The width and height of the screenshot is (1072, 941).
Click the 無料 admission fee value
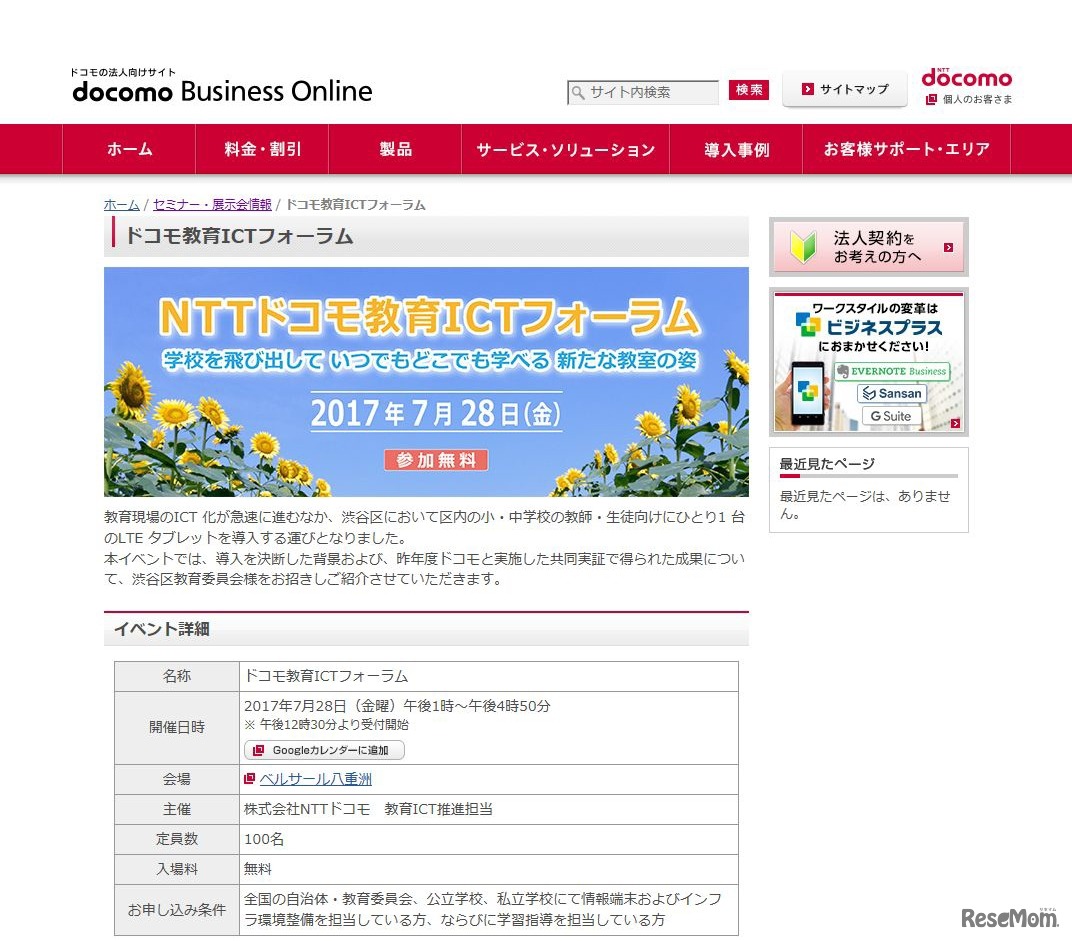[258, 869]
